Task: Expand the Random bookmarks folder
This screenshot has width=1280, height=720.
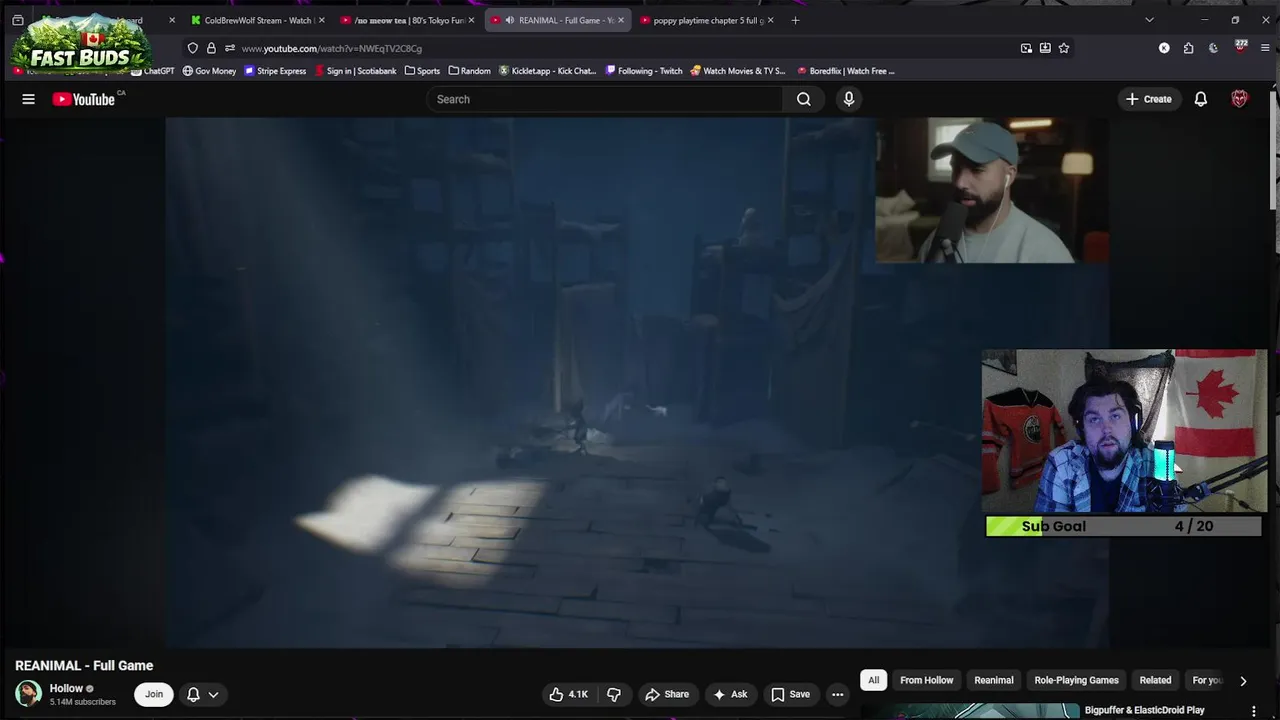Action: coord(469,71)
